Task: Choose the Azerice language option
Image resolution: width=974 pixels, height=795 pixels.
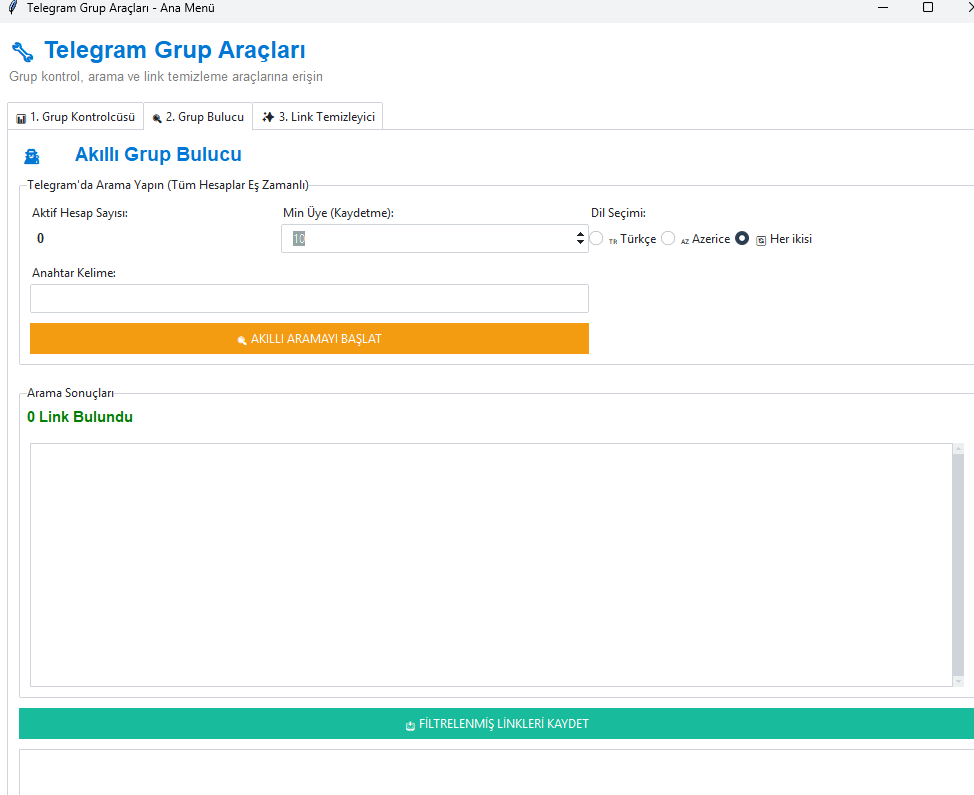Action: tap(668, 239)
